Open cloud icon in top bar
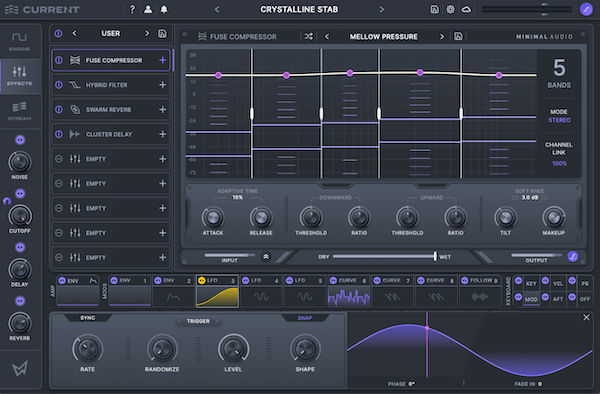This screenshot has width=600, height=394. (x=466, y=9)
